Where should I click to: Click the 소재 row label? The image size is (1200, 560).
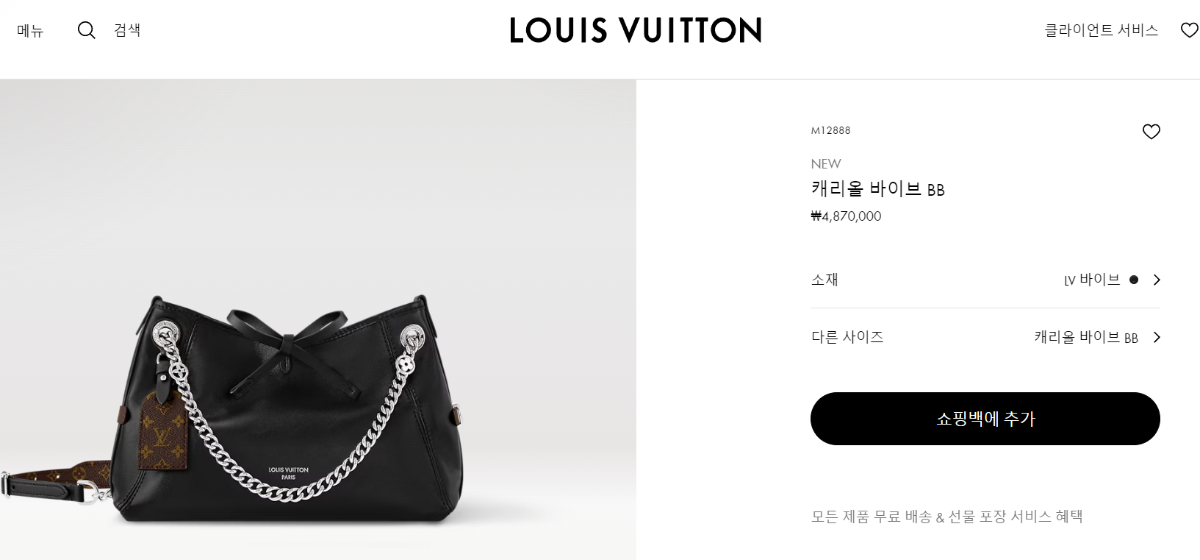(x=824, y=280)
